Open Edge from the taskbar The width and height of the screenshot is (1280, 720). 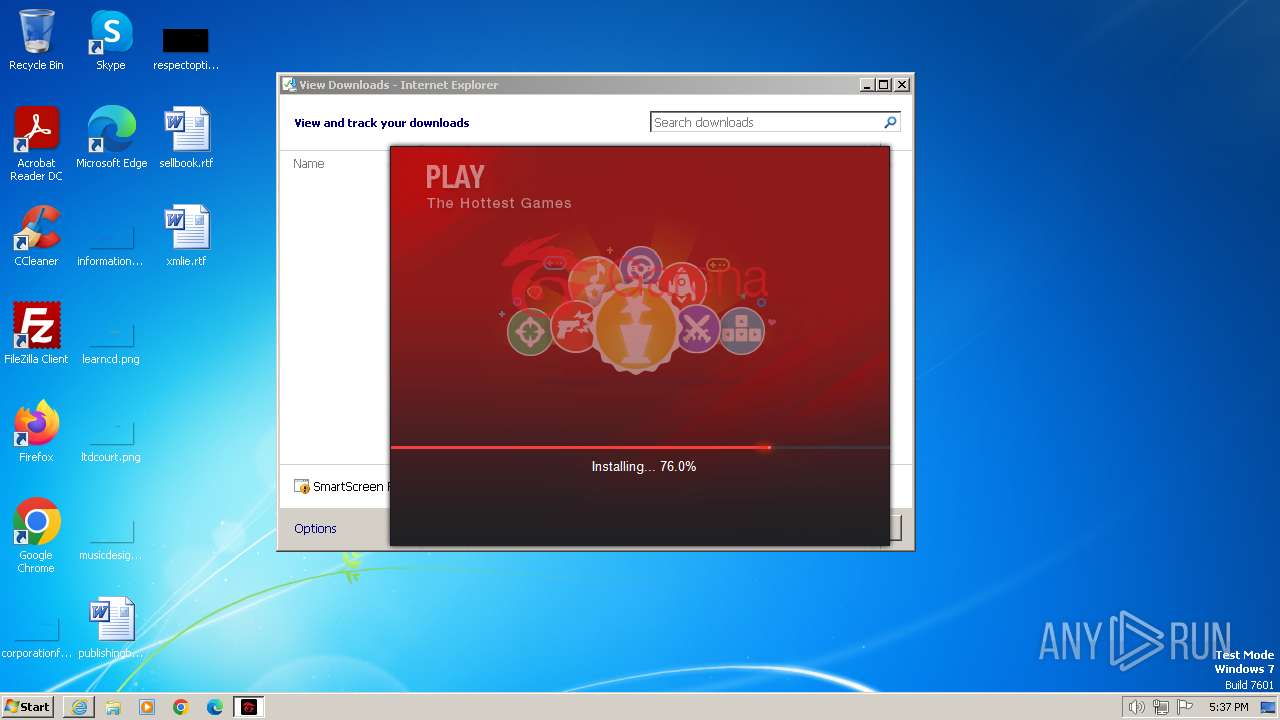[x=215, y=707]
